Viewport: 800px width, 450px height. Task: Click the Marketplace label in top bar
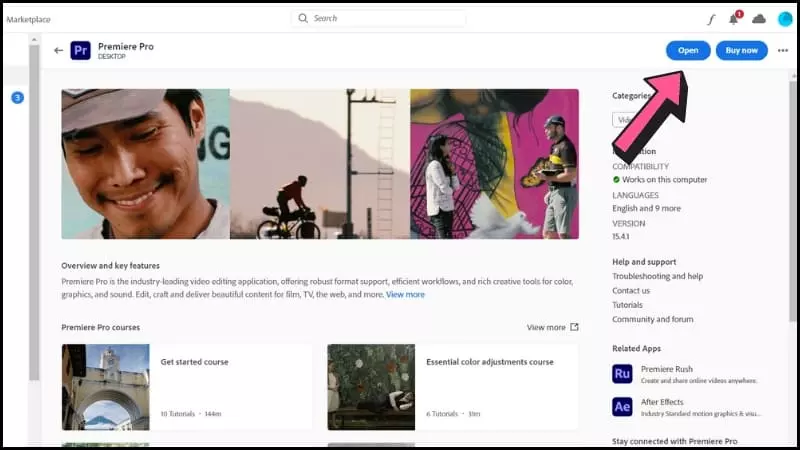coord(28,19)
